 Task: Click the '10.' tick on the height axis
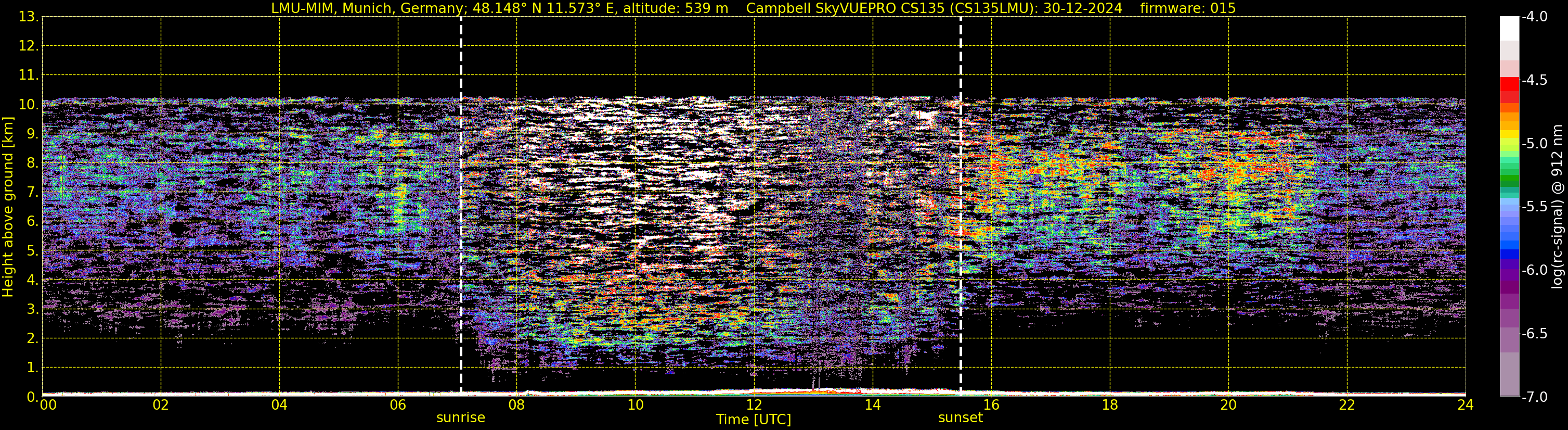(29, 105)
